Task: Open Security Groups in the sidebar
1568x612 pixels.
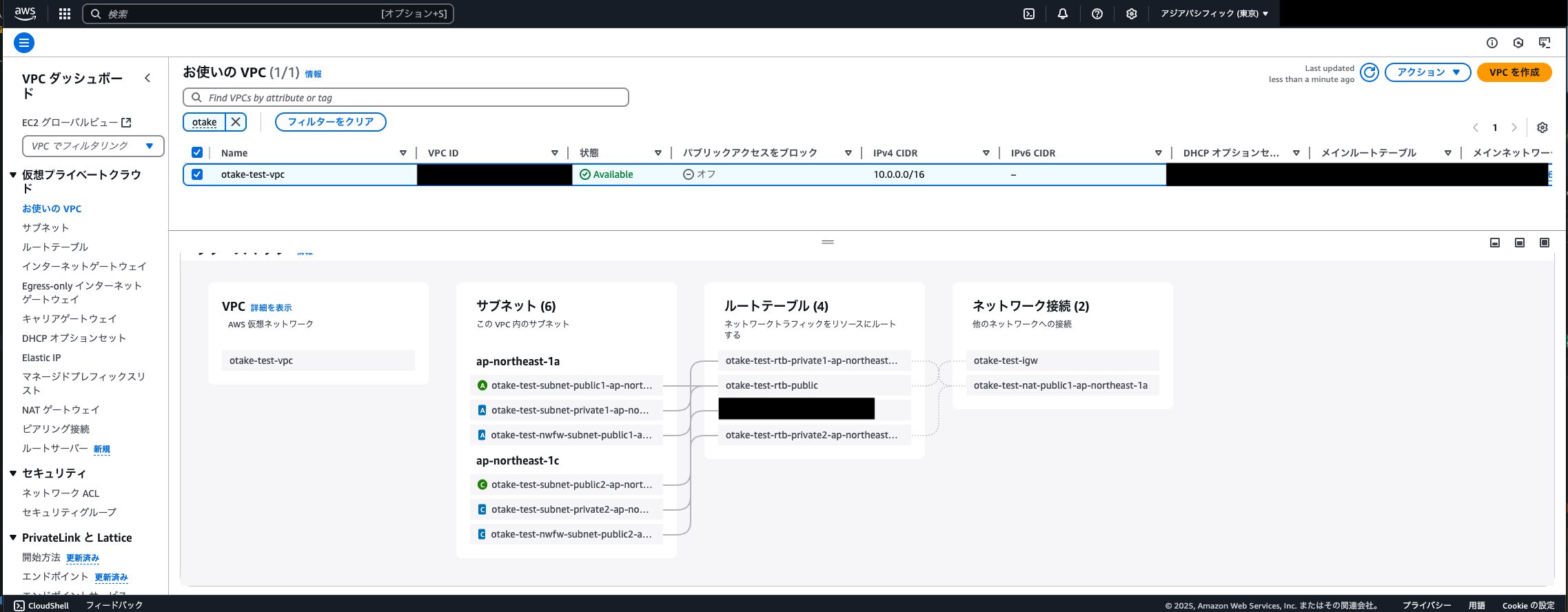Action: click(69, 512)
